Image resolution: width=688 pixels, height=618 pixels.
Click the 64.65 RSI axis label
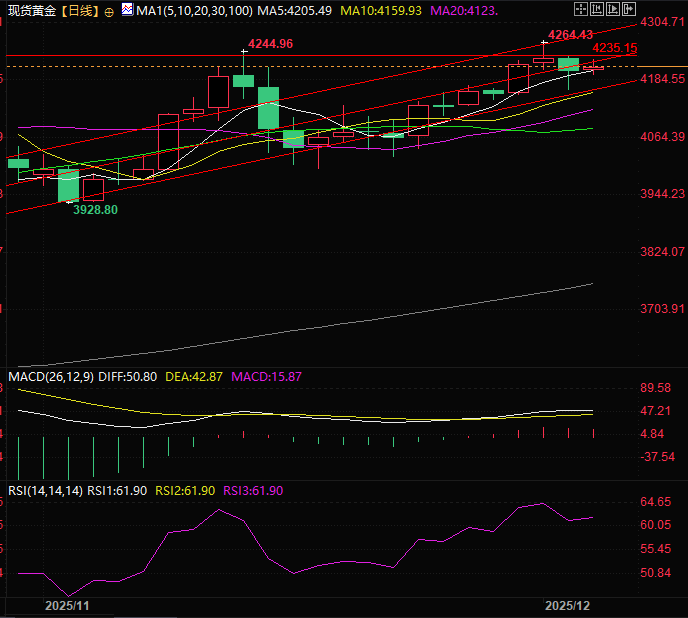[656, 502]
